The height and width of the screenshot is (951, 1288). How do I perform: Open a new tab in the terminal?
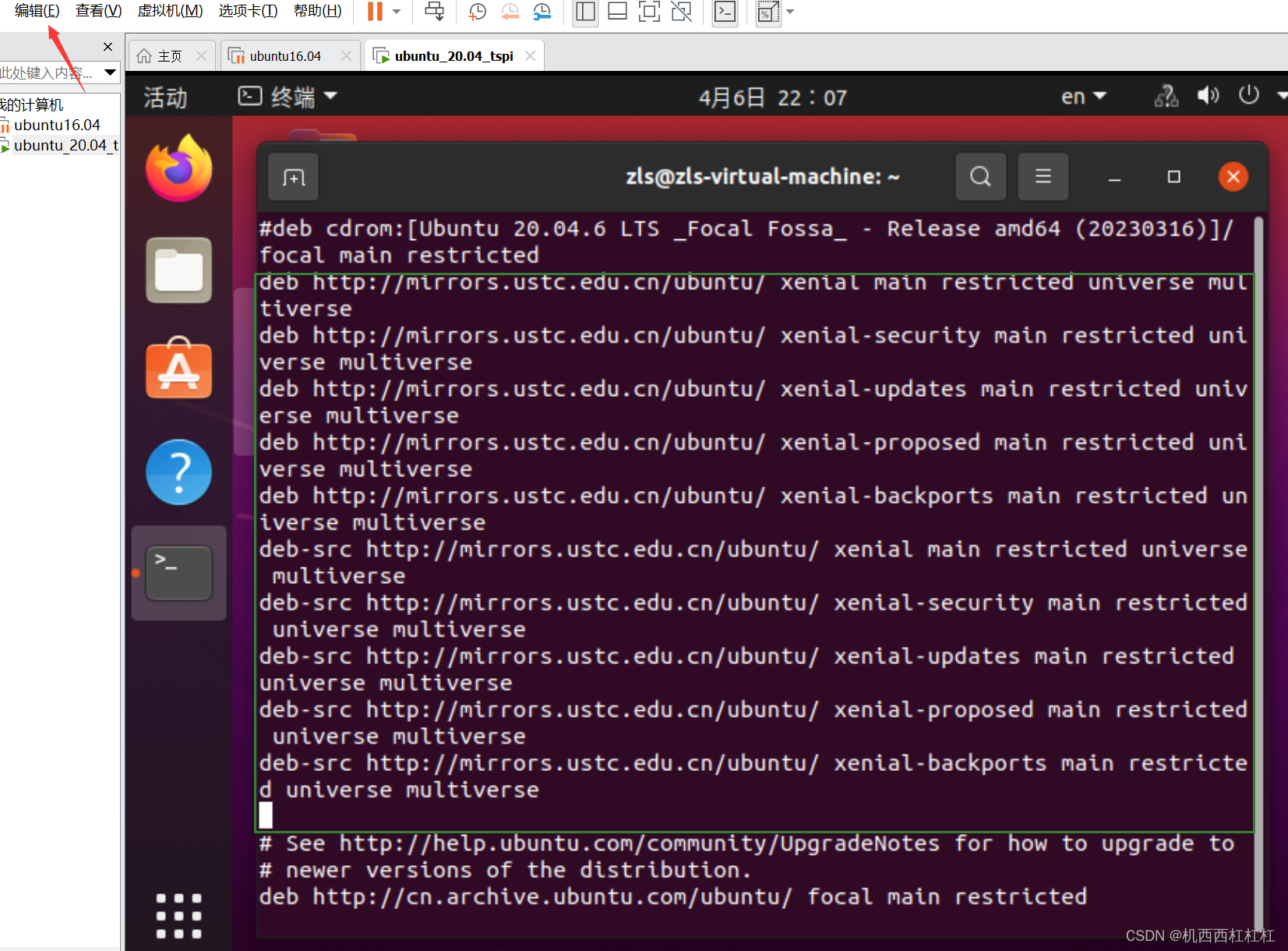pos(292,176)
